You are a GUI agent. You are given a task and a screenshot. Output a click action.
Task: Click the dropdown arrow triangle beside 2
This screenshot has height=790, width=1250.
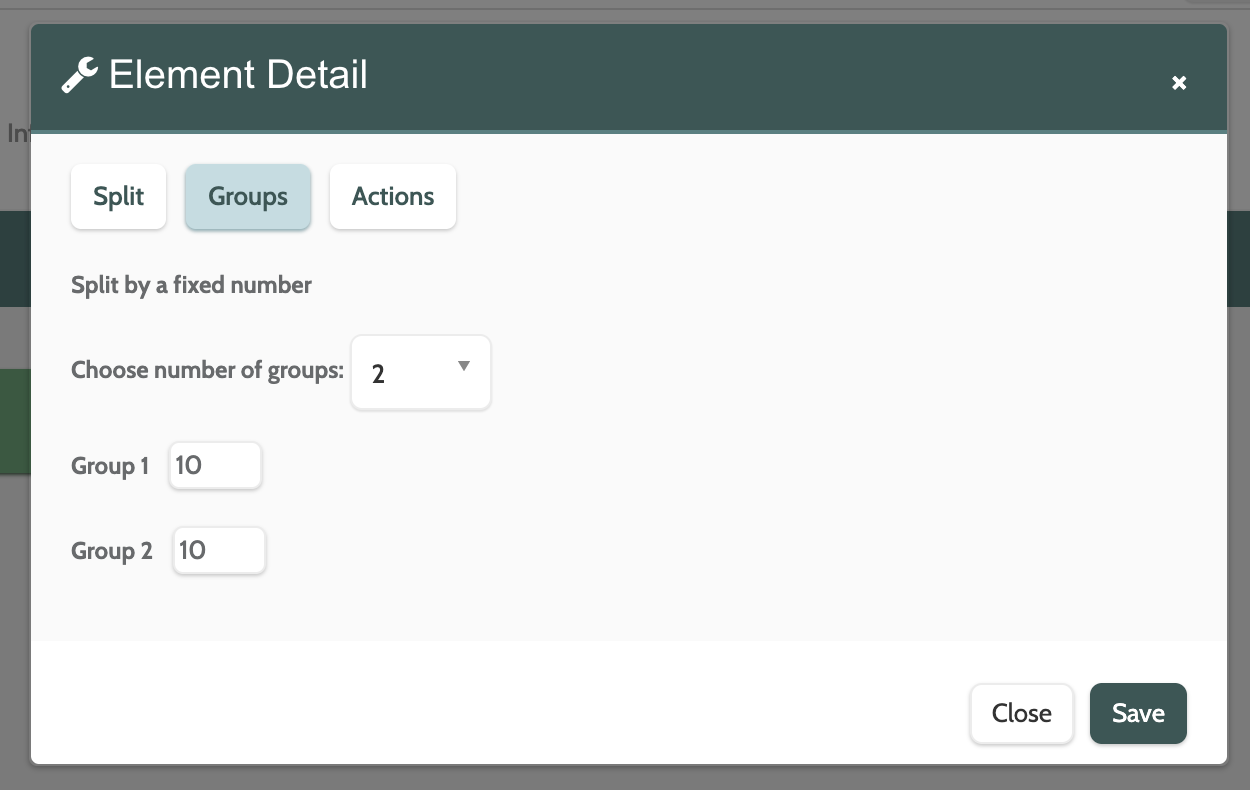464,367
